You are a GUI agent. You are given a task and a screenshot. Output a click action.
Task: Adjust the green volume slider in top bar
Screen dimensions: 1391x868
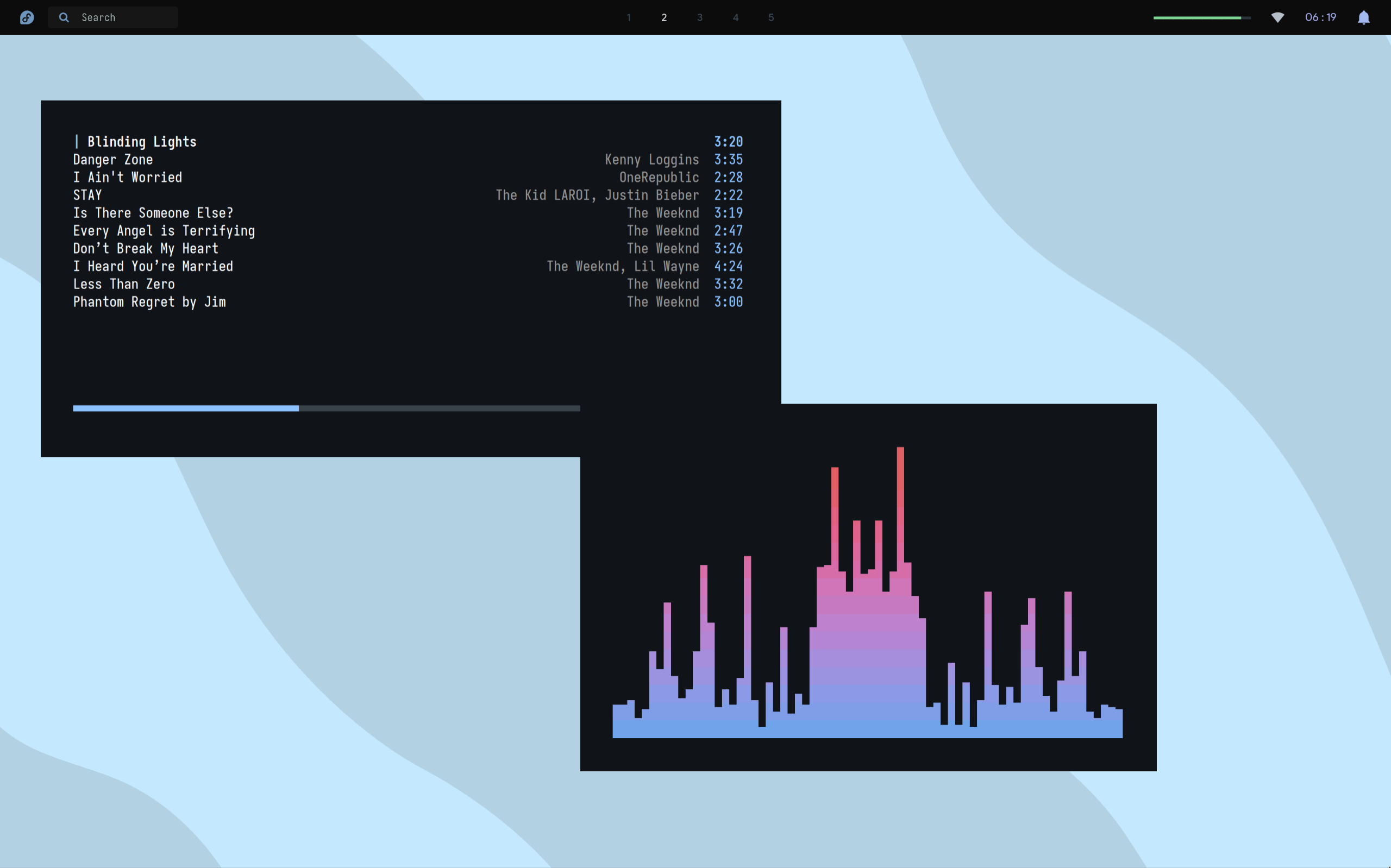pos(1201,18)
